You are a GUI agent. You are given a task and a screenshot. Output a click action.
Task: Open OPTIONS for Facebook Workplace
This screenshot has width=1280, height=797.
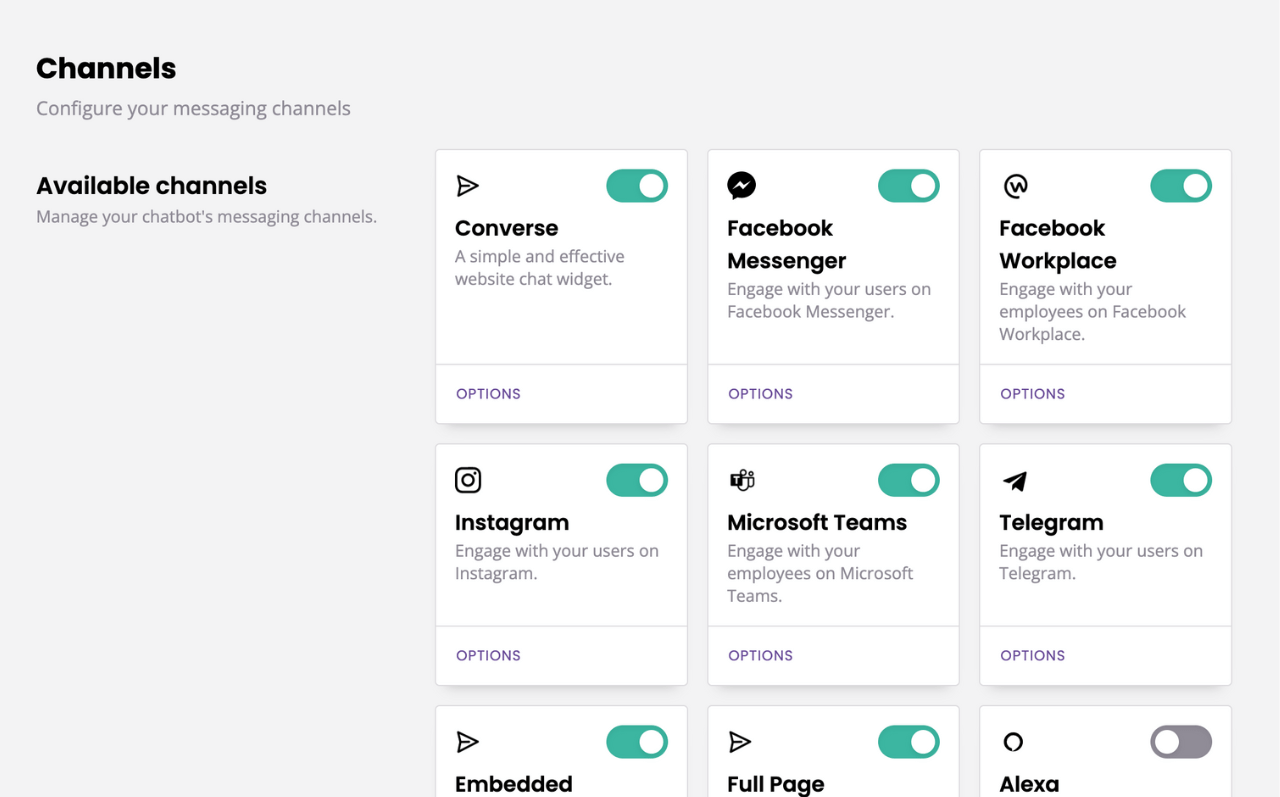click(x=1032, y=394)
